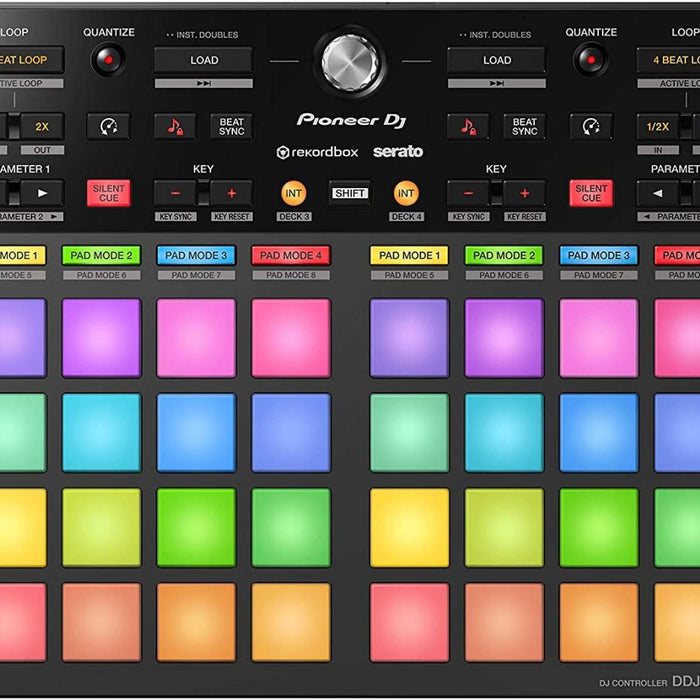
Task: Halve the loop with right 1/2X button
Action: click(x=658, y=127)
